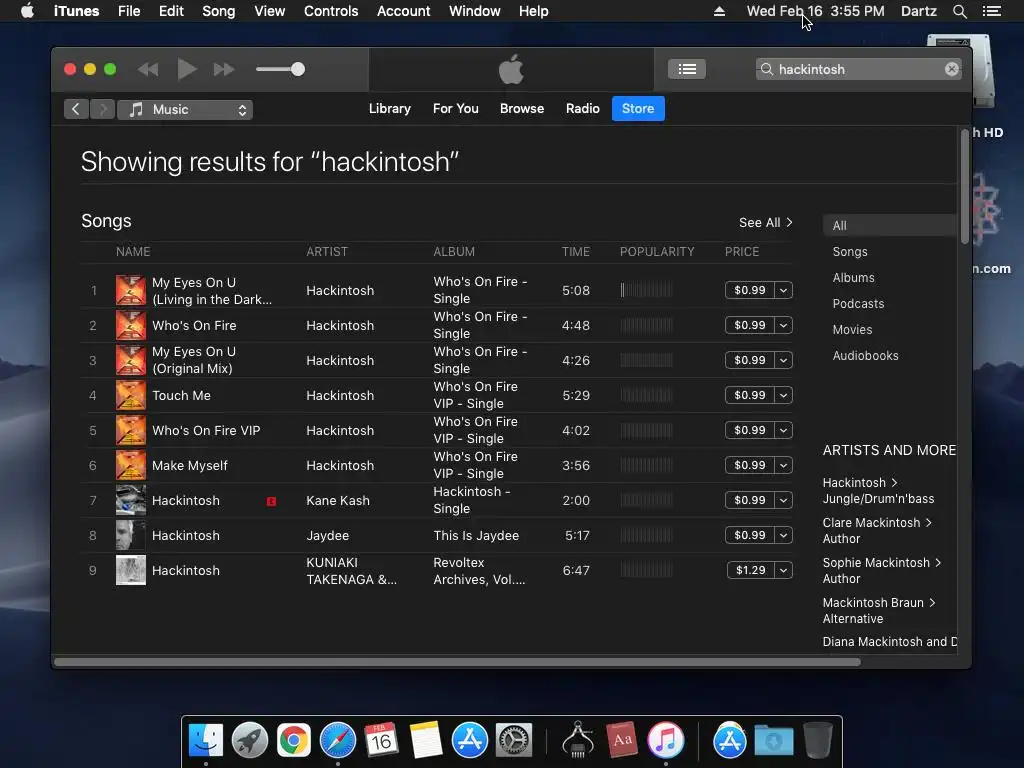Filter results by Songs
1024x768 pixels.
[x=850, y=251]
